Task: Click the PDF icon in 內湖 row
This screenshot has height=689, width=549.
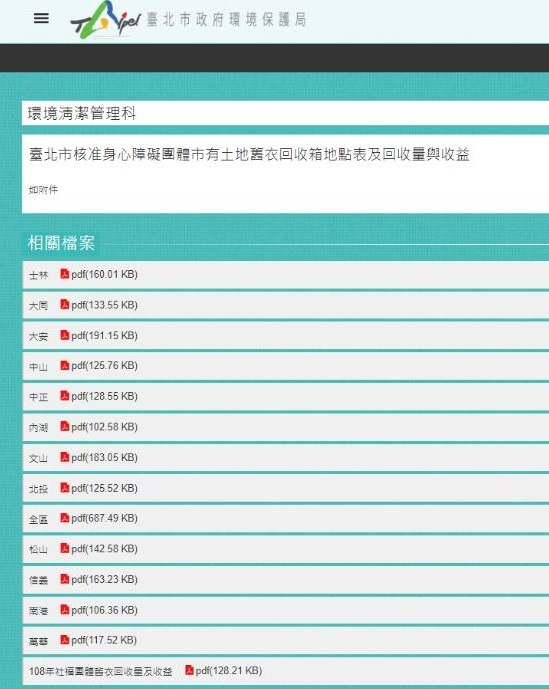Action: tap(65, 426)
